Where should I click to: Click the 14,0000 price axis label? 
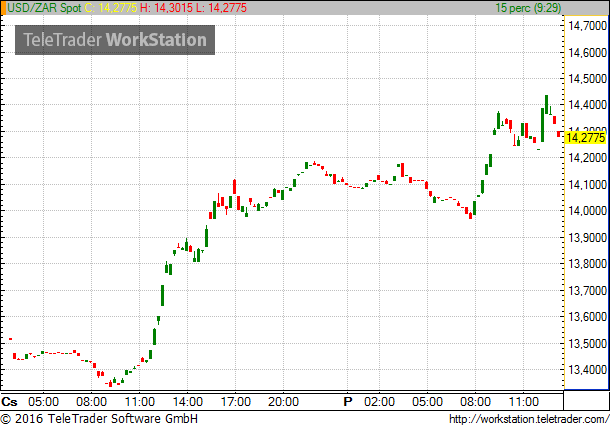[x=587, y=210]
